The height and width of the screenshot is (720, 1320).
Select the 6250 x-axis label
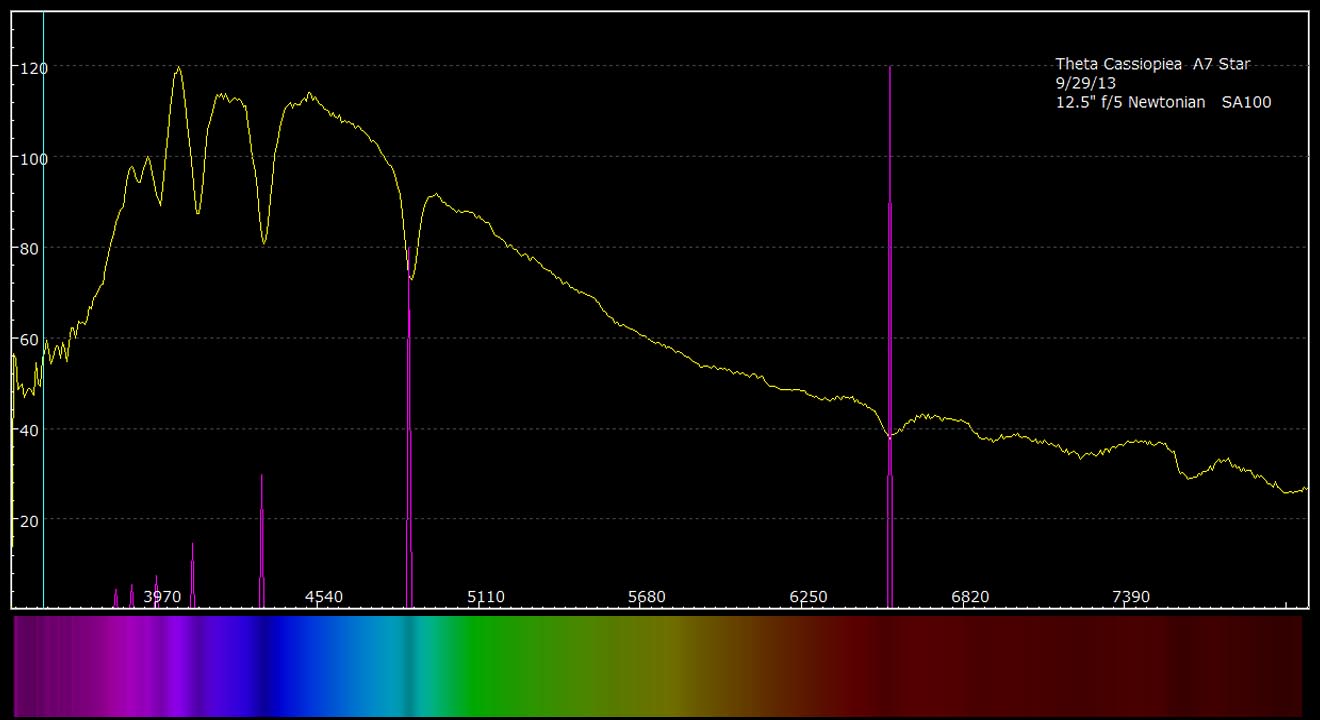[x=808, y=597]
